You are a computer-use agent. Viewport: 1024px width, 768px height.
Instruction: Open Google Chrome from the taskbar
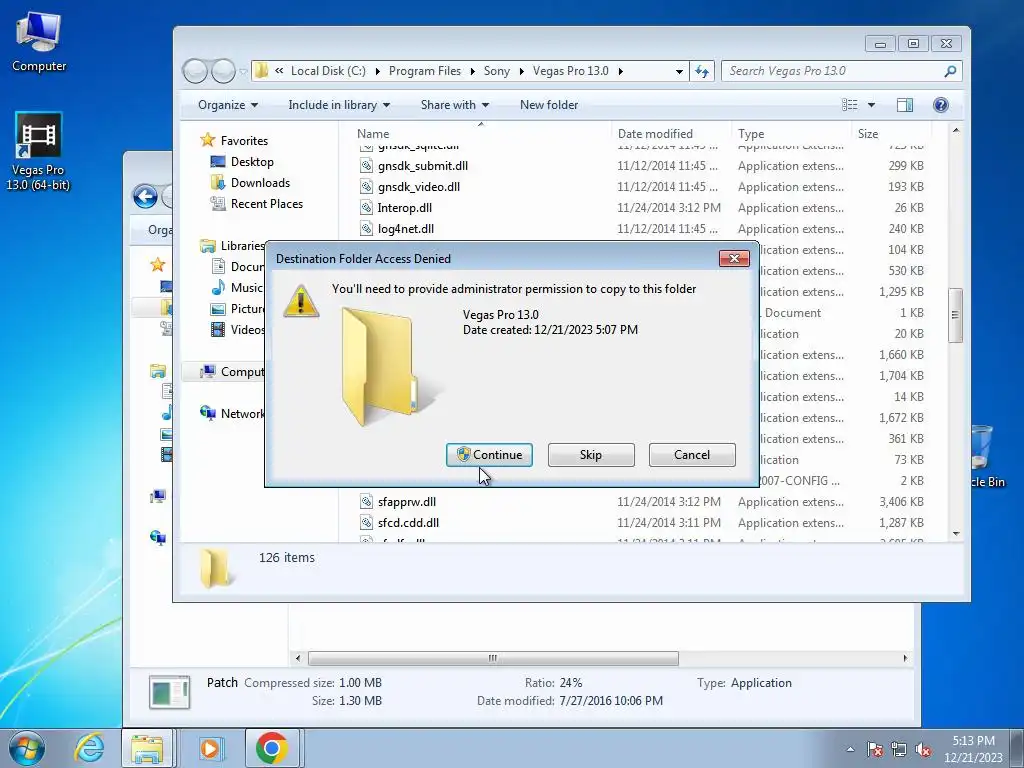[272, 748]
